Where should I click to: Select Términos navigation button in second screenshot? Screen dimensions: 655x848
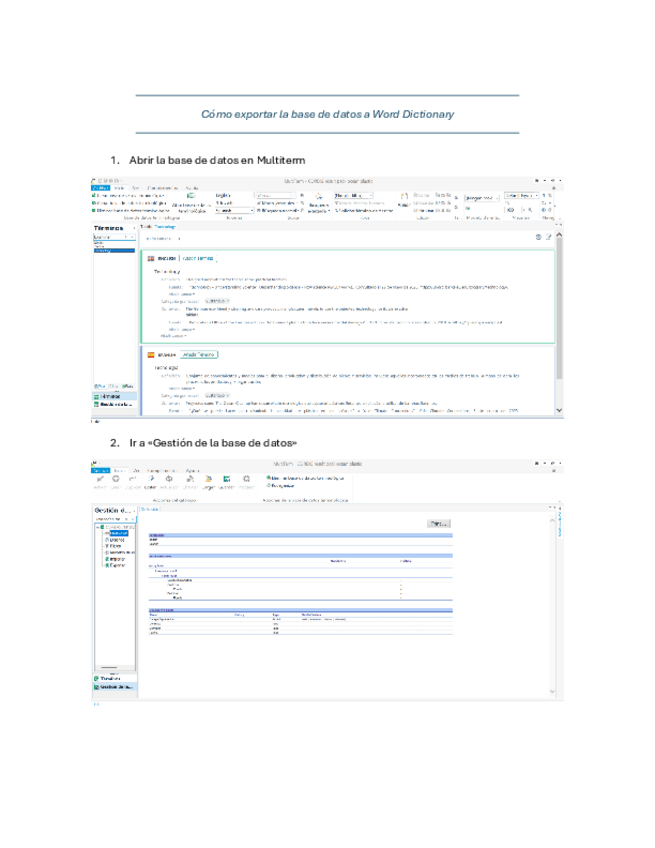(x=115, y=679)
